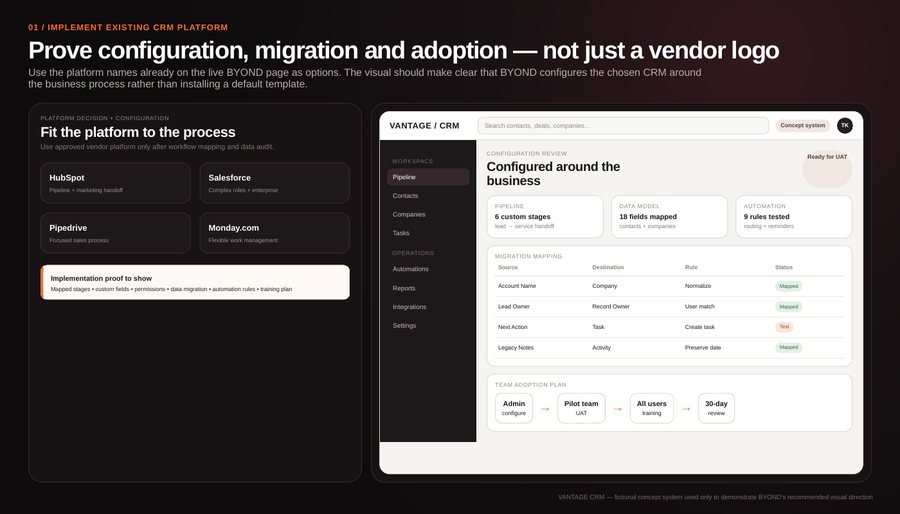Viewport: 900px width, 514px height.
Task: Click the Source column header
Action: coord(507,267)
